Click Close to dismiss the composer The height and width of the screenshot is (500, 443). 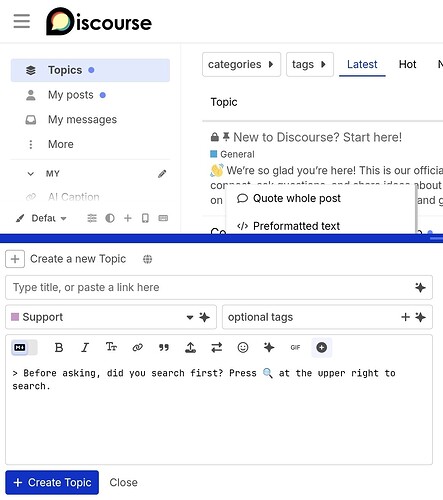[123, 482]
